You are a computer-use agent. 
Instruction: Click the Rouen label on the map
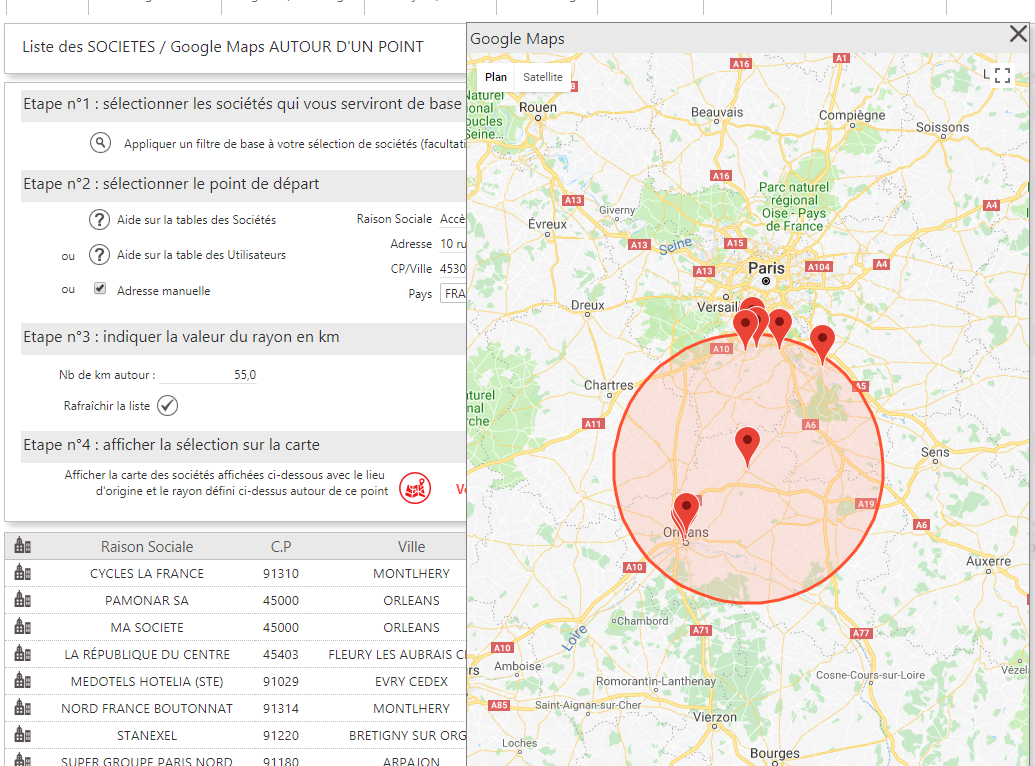click(x=538, y=108)
